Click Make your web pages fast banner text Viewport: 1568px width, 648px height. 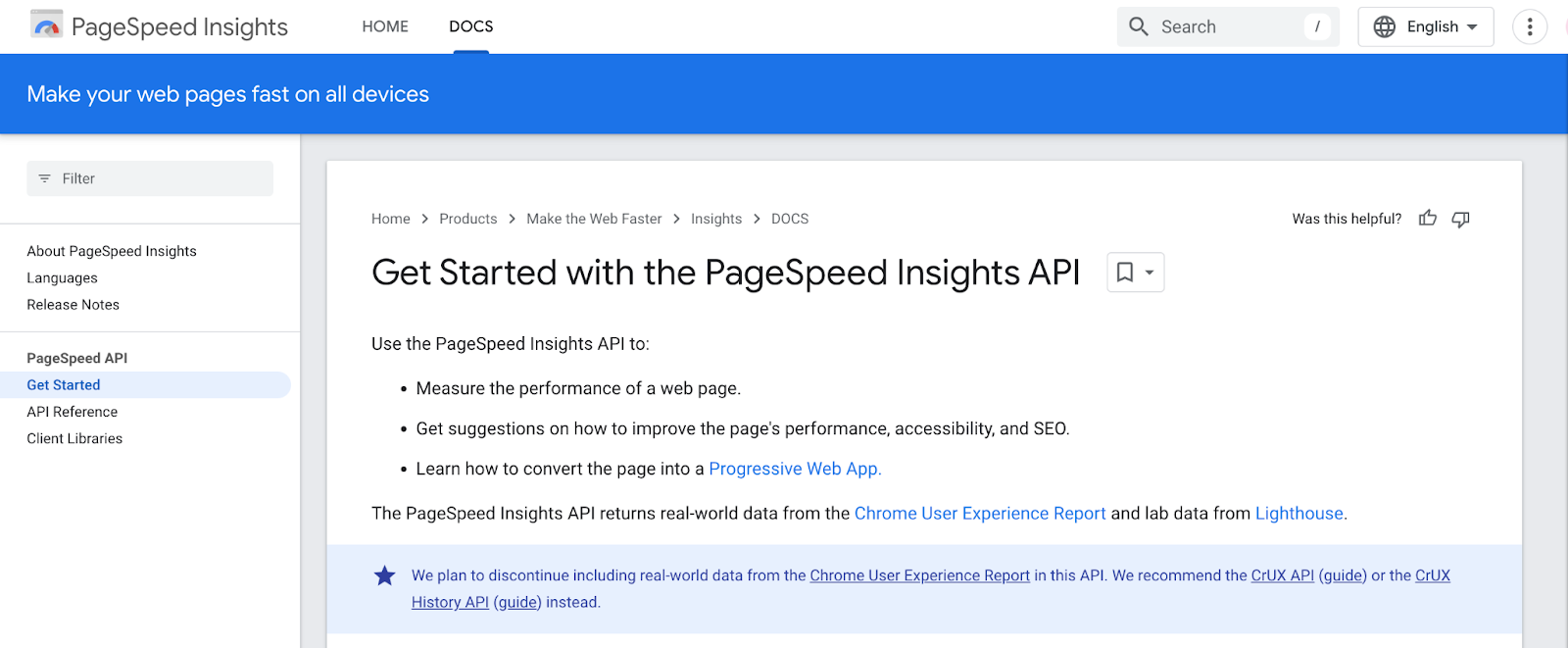point(228,94)
